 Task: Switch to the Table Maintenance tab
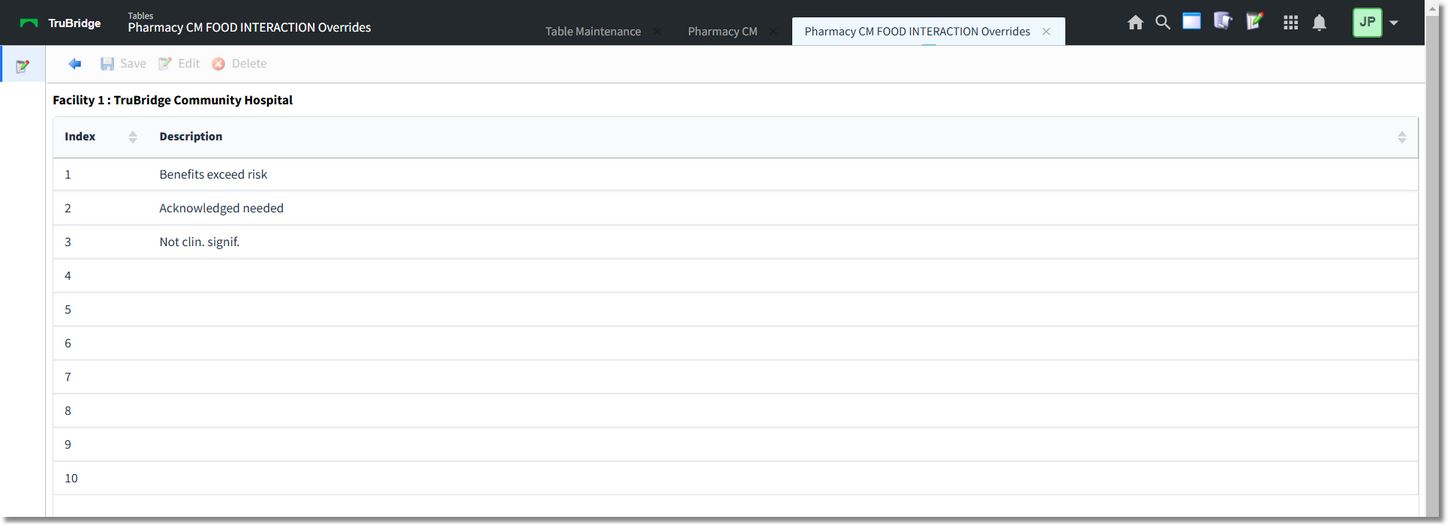click(x=593, y=32)
